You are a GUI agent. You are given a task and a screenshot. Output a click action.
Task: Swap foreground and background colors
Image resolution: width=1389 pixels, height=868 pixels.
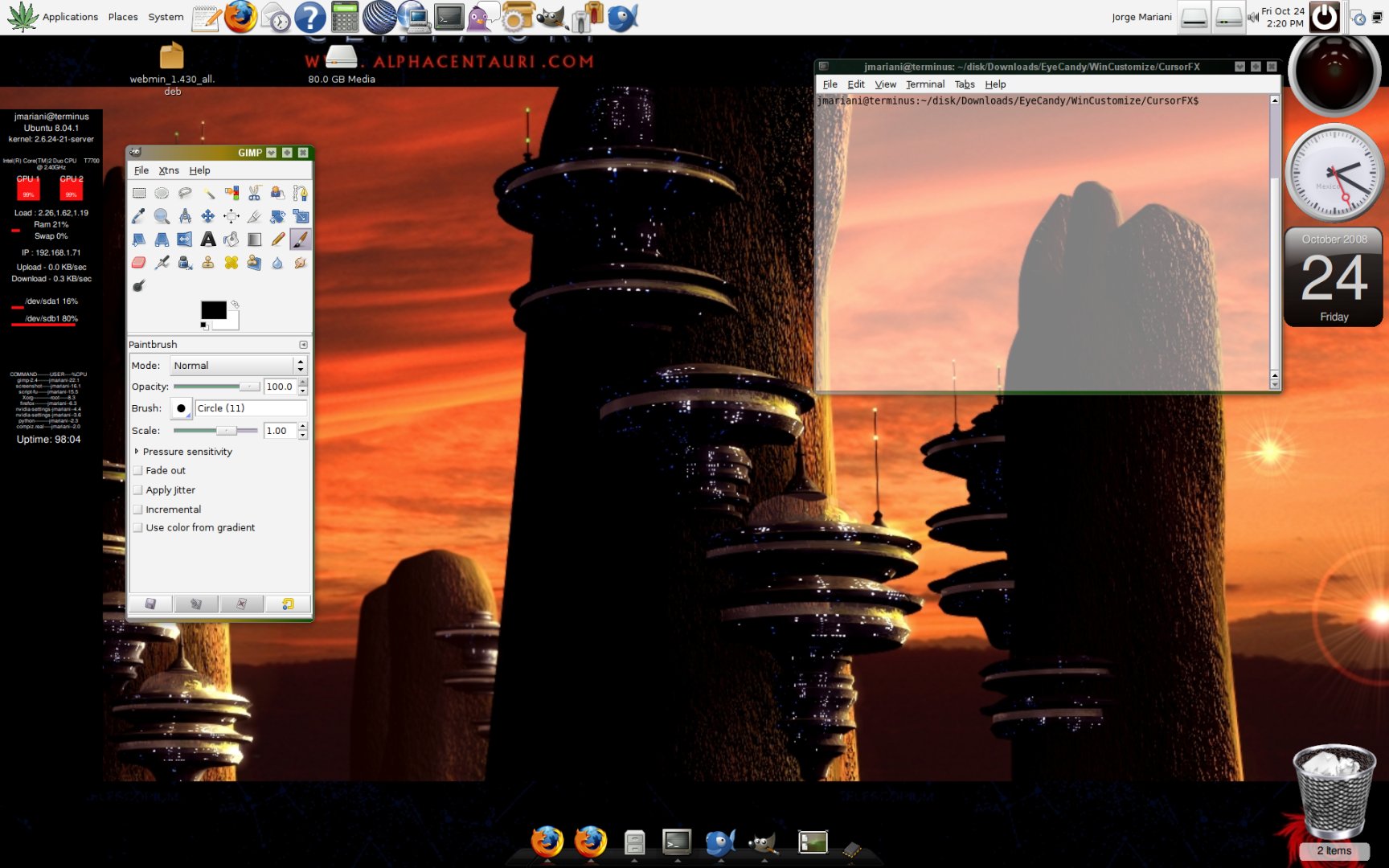pos(235,305)
